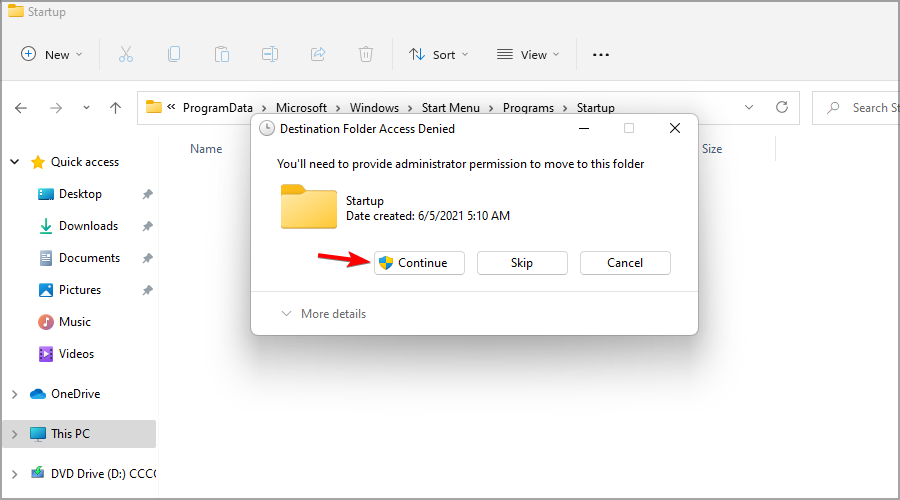The image size is (900, 500).
Task: Collapse the Quick access tree
Action: click(x=15, y=162)
